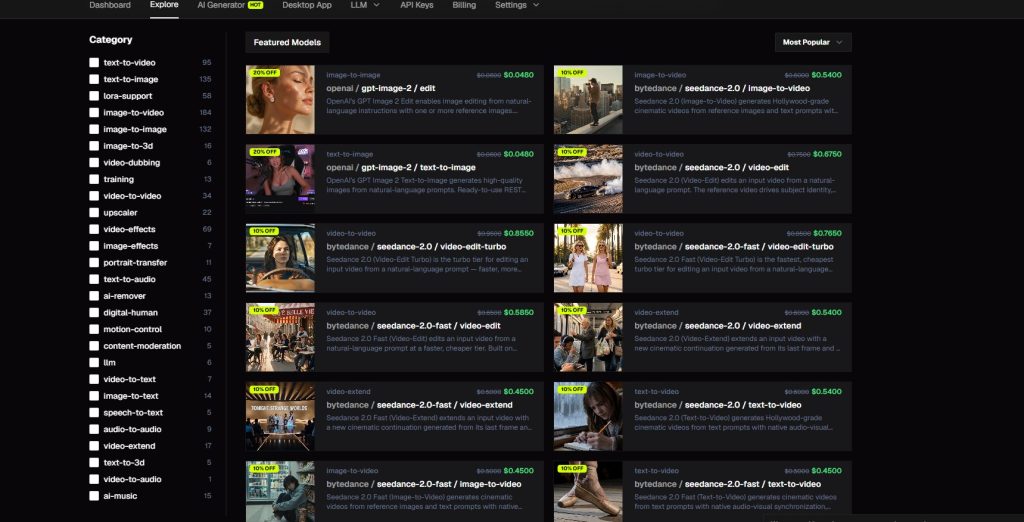Open seedance-2.0-fast / video-edit-turbo model
This screenshot has width=1024, height=522.
click(x=703, y=258)
